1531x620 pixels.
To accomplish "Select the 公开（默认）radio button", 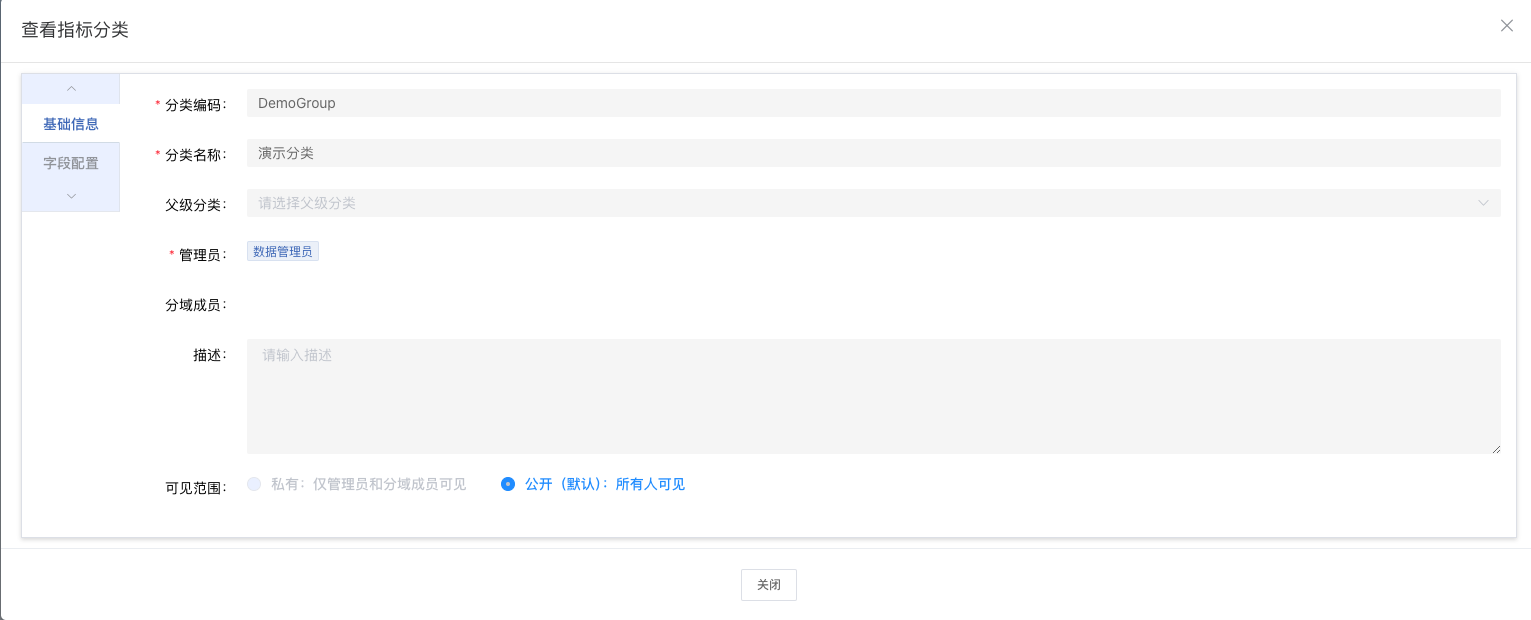I will [x=508, y=484].
